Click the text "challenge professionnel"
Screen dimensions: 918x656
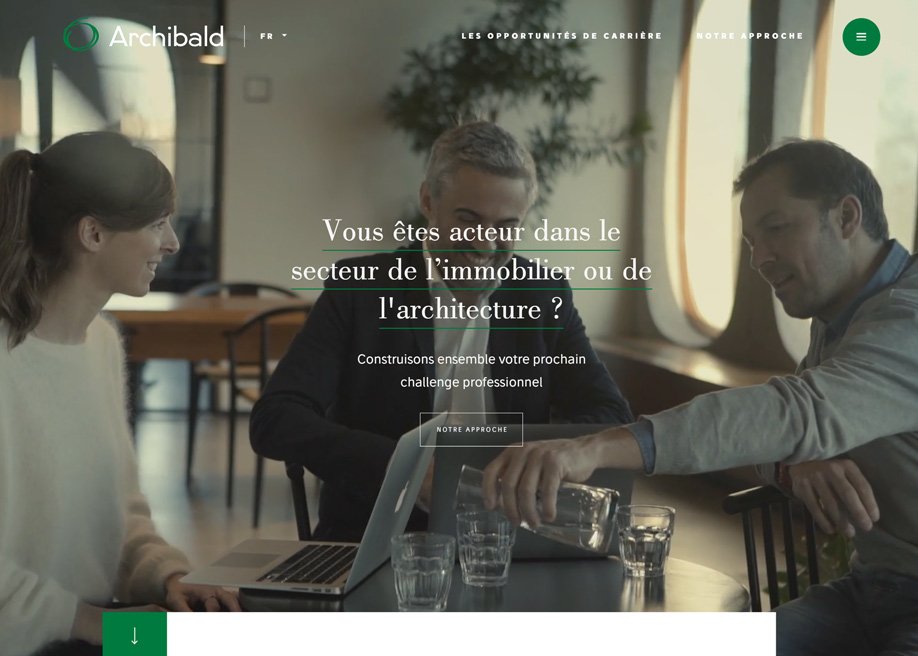[471, 382]
